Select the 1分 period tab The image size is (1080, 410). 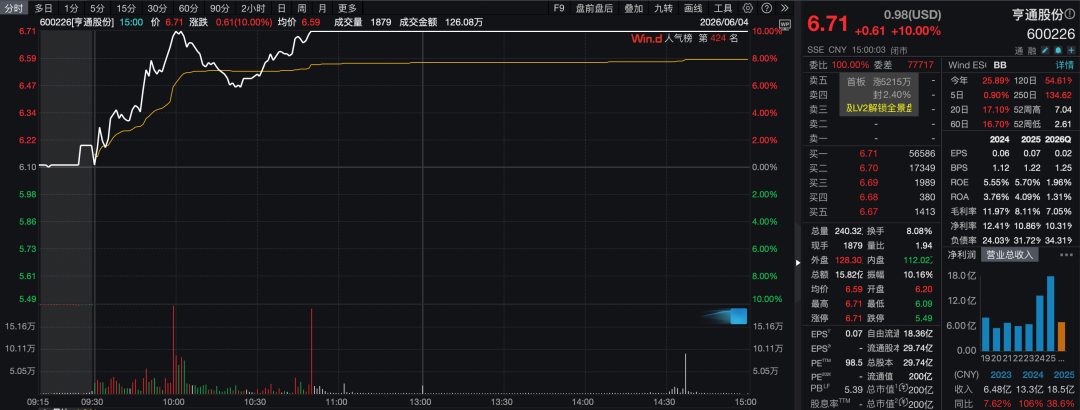71,8
